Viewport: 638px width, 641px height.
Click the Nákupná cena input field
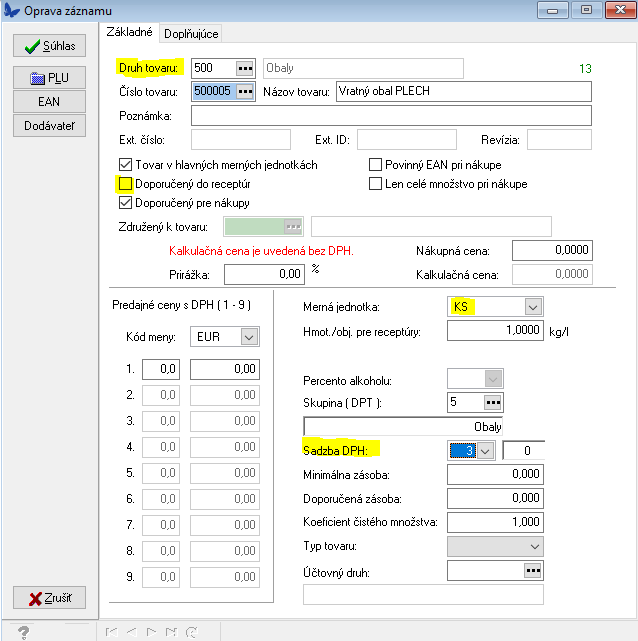551,250
